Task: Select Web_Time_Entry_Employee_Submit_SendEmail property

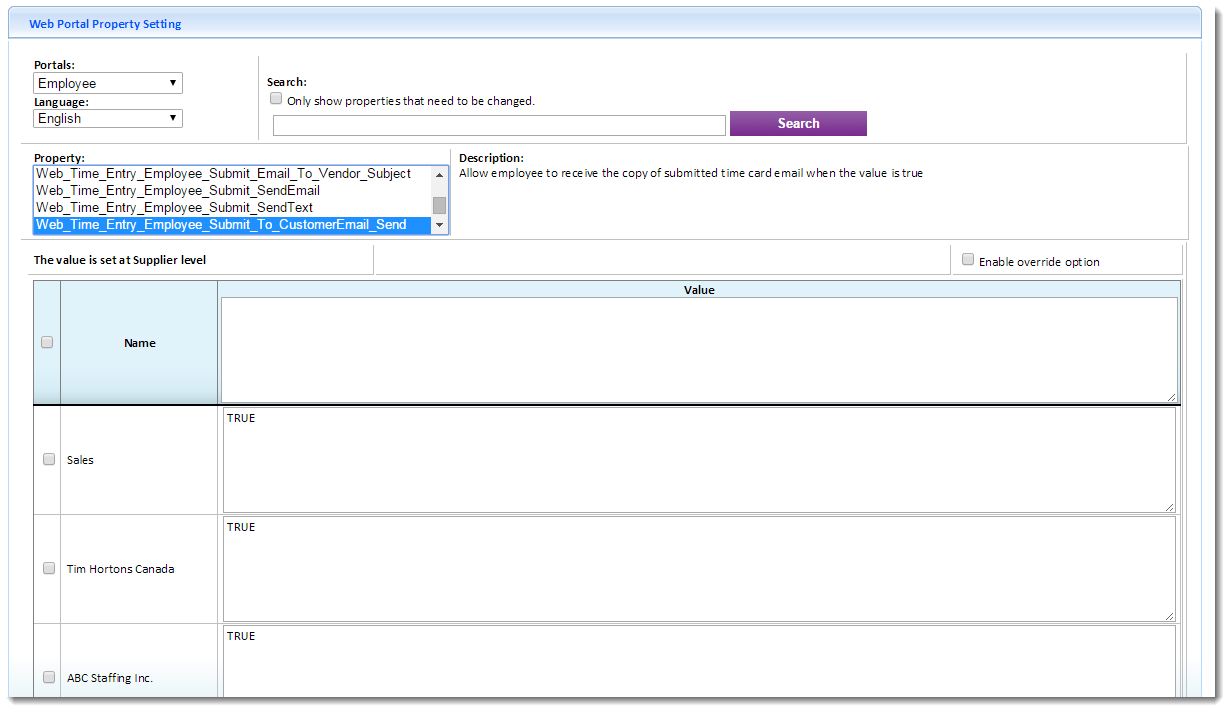Action: click(178, 191)
